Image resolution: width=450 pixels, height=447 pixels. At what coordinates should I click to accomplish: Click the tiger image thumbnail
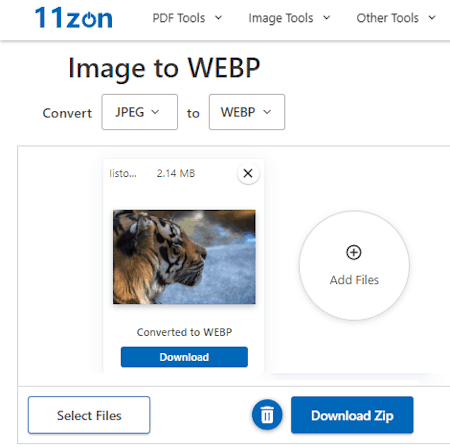184,257
